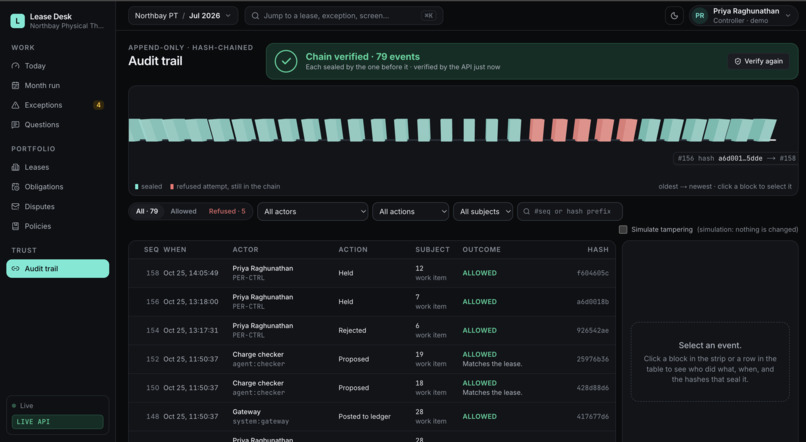Select Charge checker row seq 150

tap(372, 388)
